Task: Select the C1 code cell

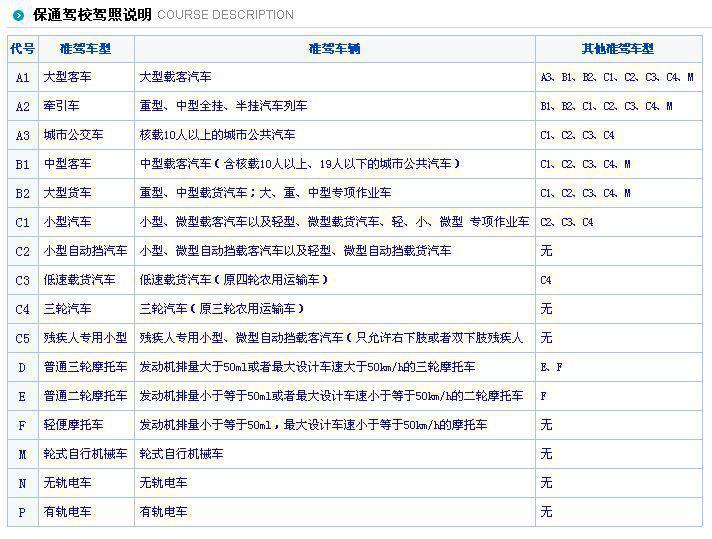Action: coord(23,223)
